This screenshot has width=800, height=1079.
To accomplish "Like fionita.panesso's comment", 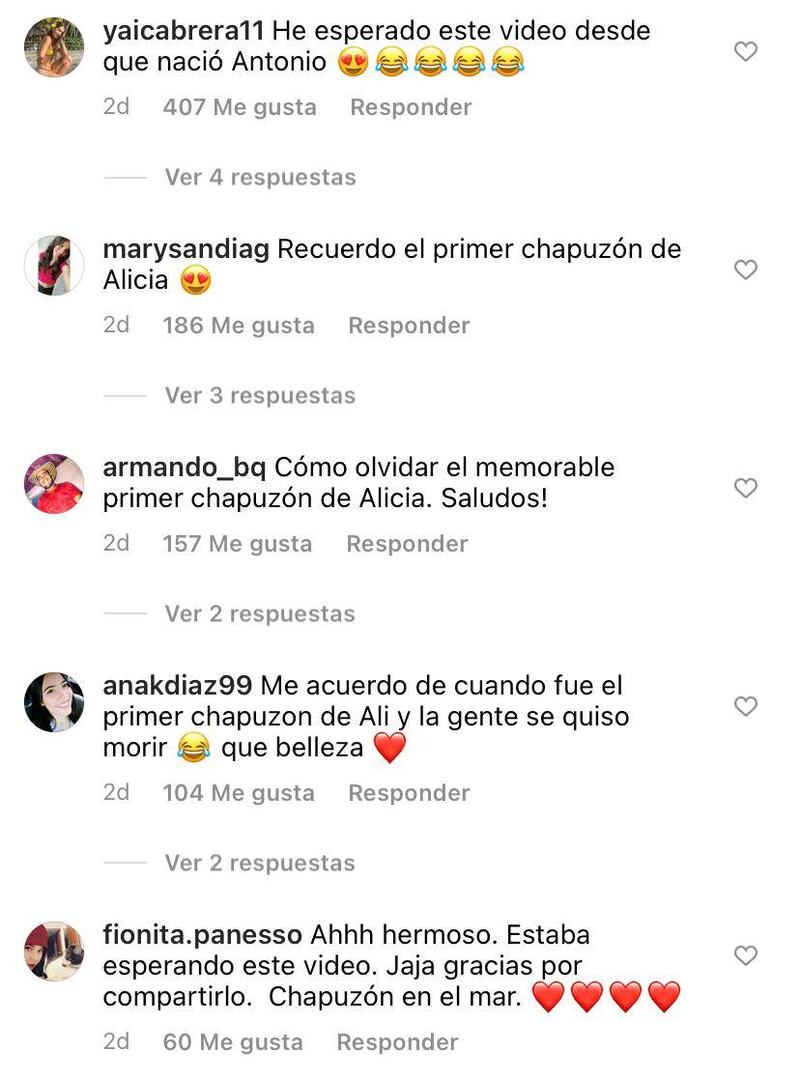I will (746, 955).
